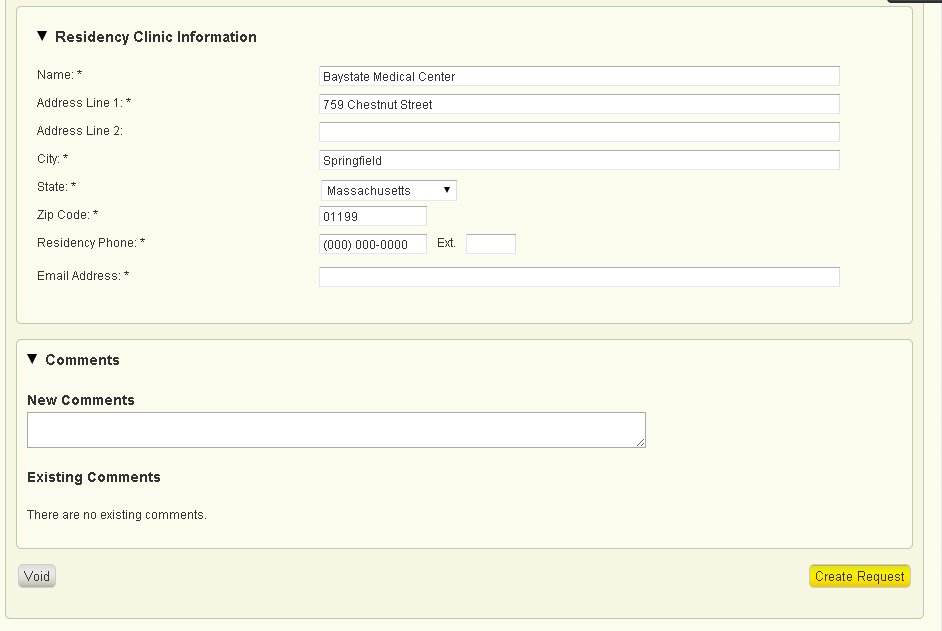Focus the empty Email Address field
Screen dimensions: 942x631
click(x=579, y=277)
